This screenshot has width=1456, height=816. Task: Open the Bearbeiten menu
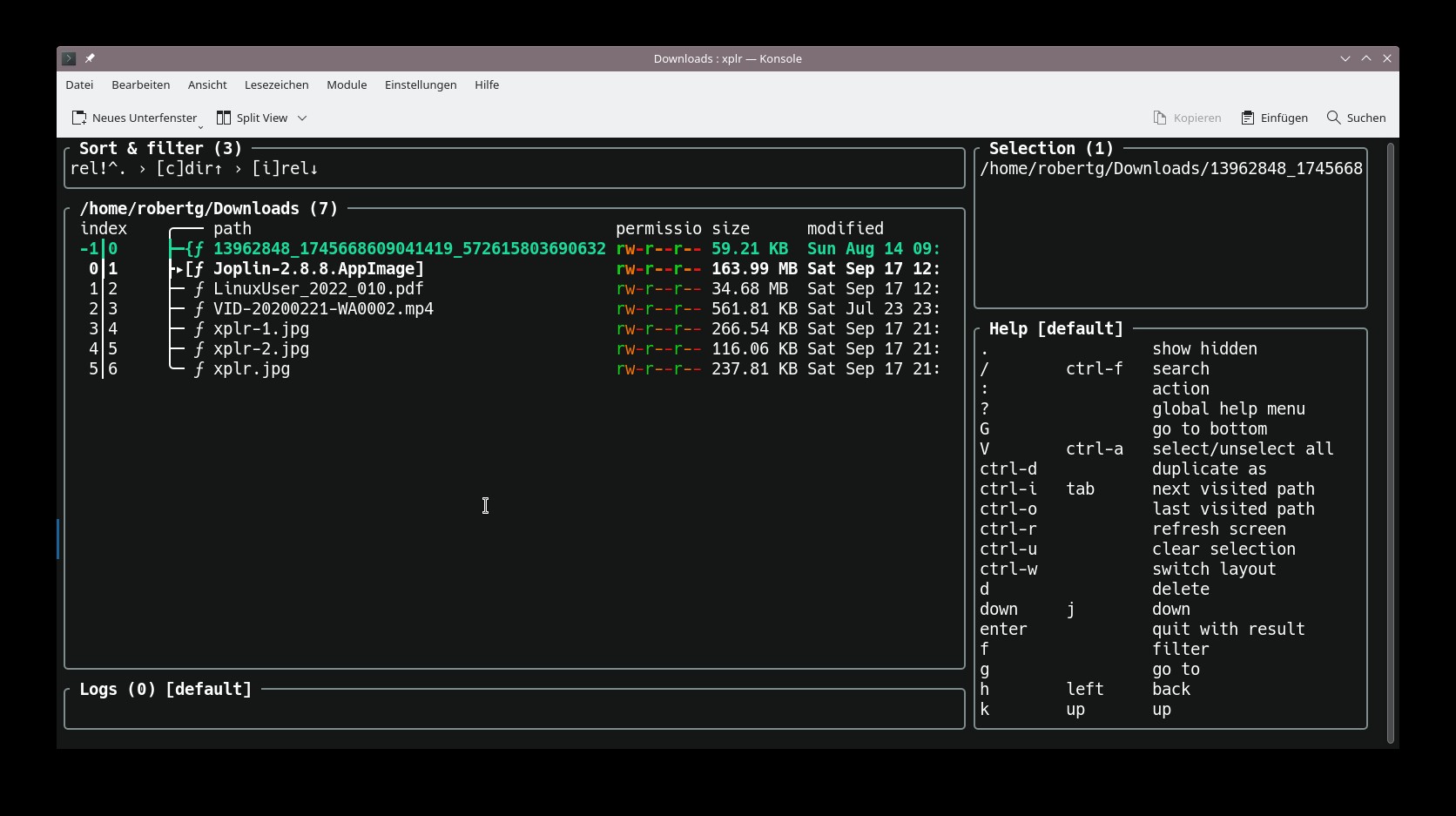[140, 84]
